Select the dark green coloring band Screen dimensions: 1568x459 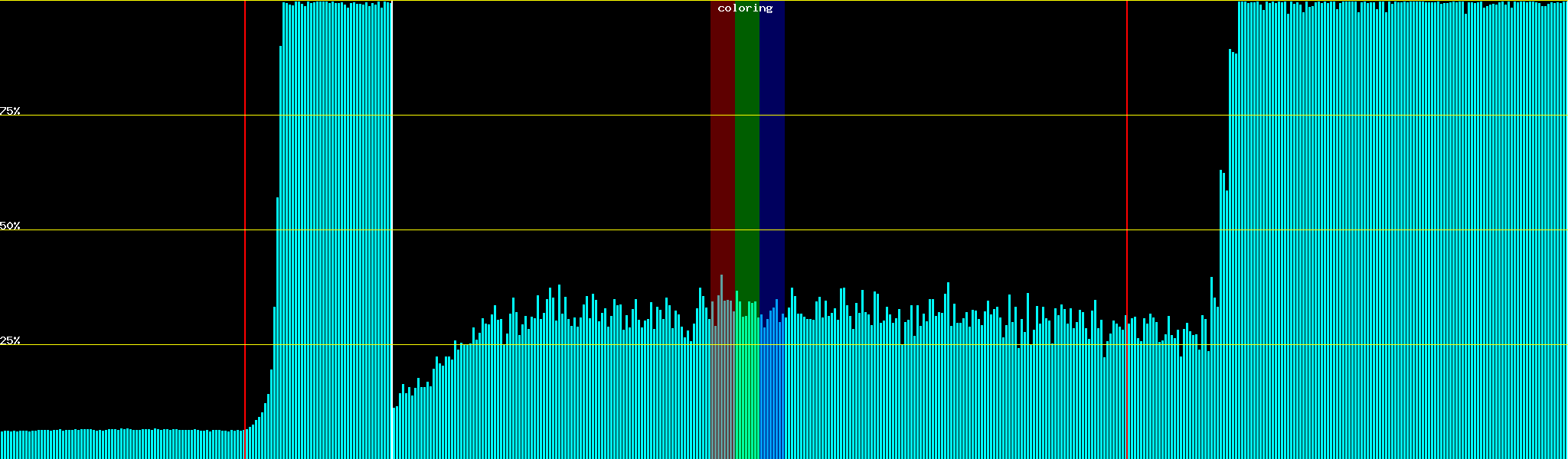[746, 153]
